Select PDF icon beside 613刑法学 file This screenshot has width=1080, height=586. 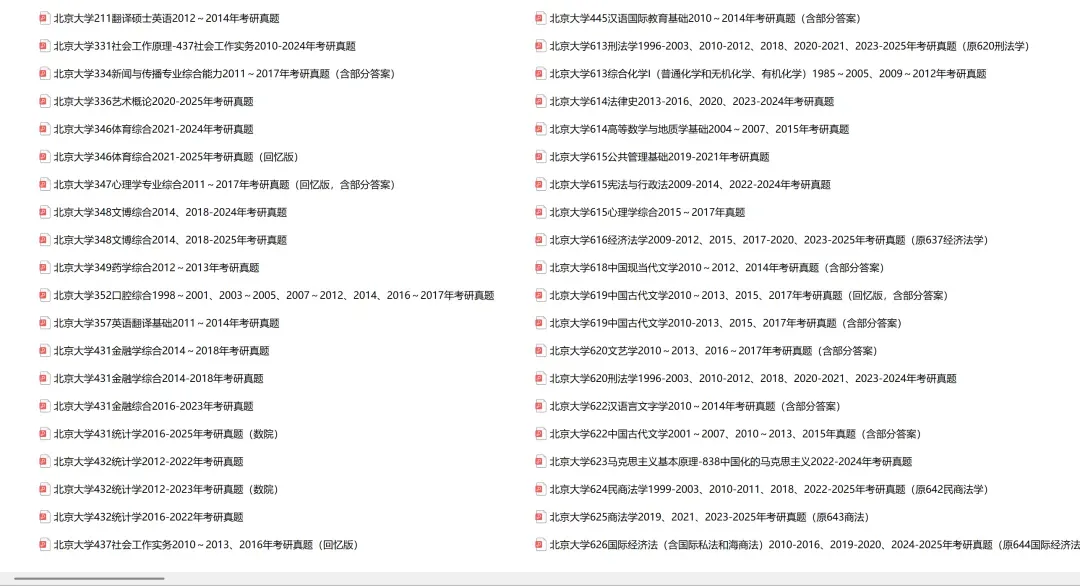(x=540, y=46)
